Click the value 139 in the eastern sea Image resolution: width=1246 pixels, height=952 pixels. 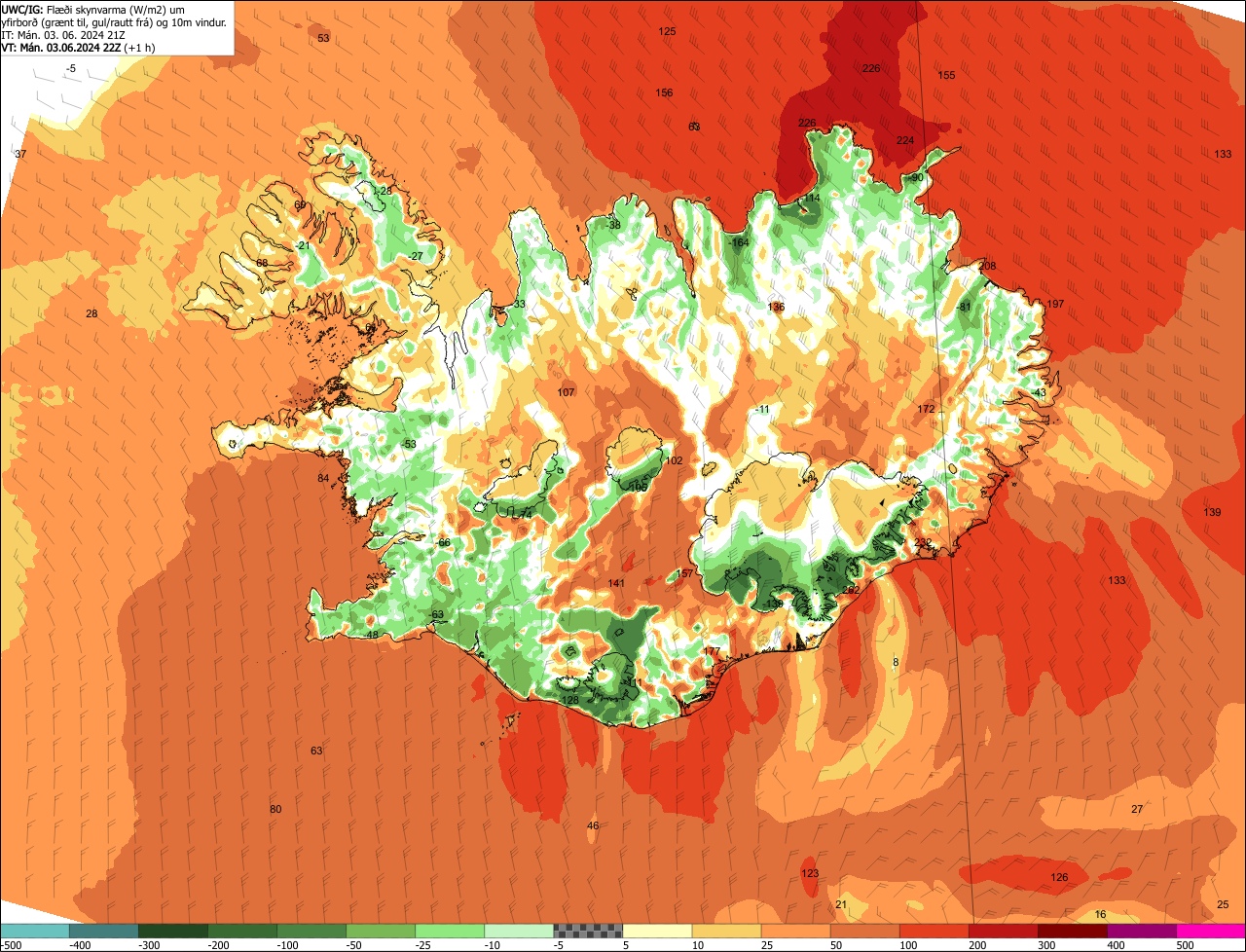click(x=1212, y=512)
